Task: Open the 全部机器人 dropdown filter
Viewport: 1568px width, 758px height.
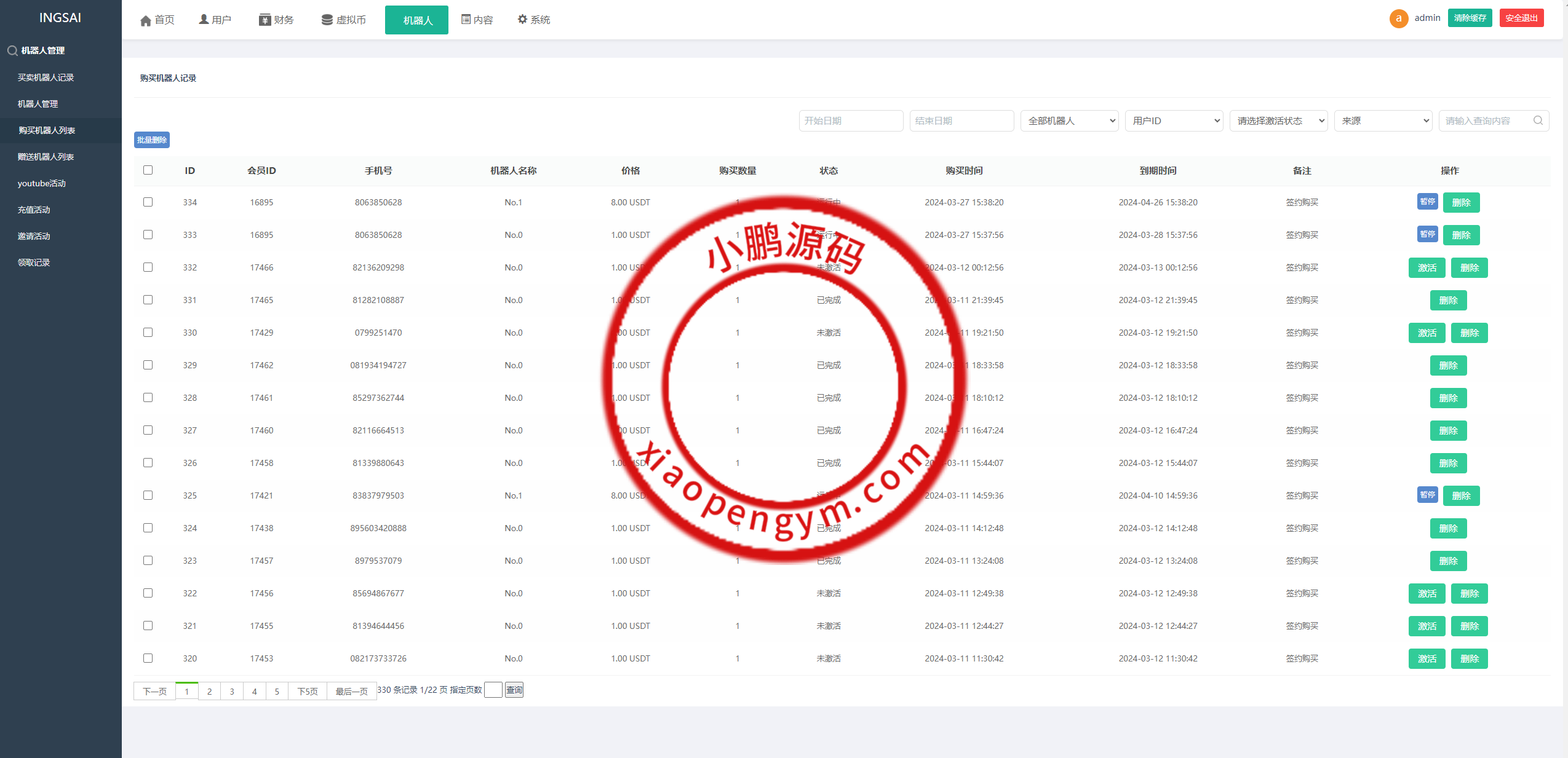Action: (x=1069, y=120)
